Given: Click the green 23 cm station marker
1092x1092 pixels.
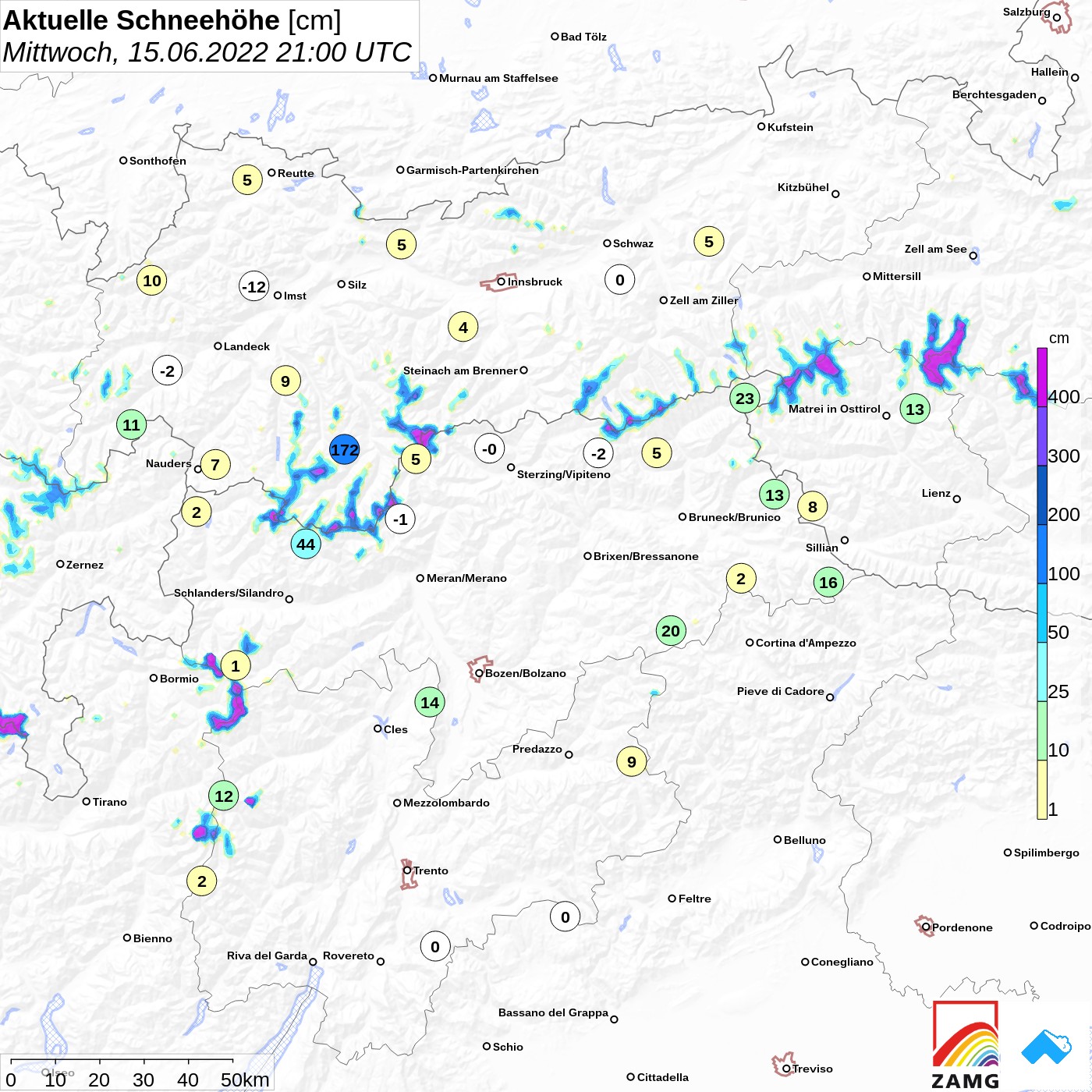Looking at the screenshot, I should click(745, 399).
